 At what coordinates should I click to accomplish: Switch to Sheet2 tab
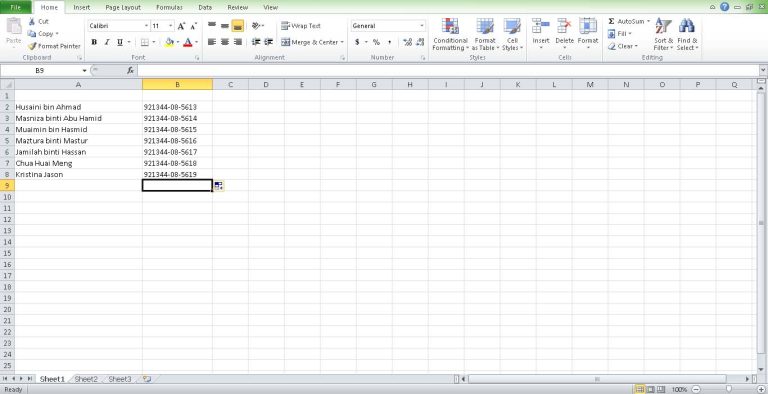(86, 379)
